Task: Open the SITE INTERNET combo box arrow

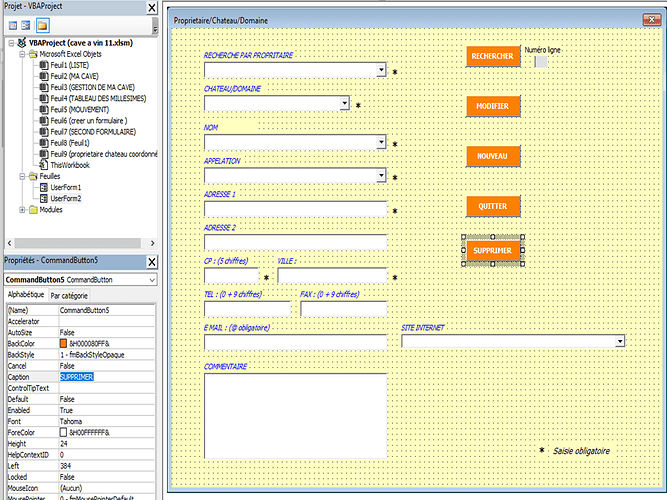Action: [621, 342]
